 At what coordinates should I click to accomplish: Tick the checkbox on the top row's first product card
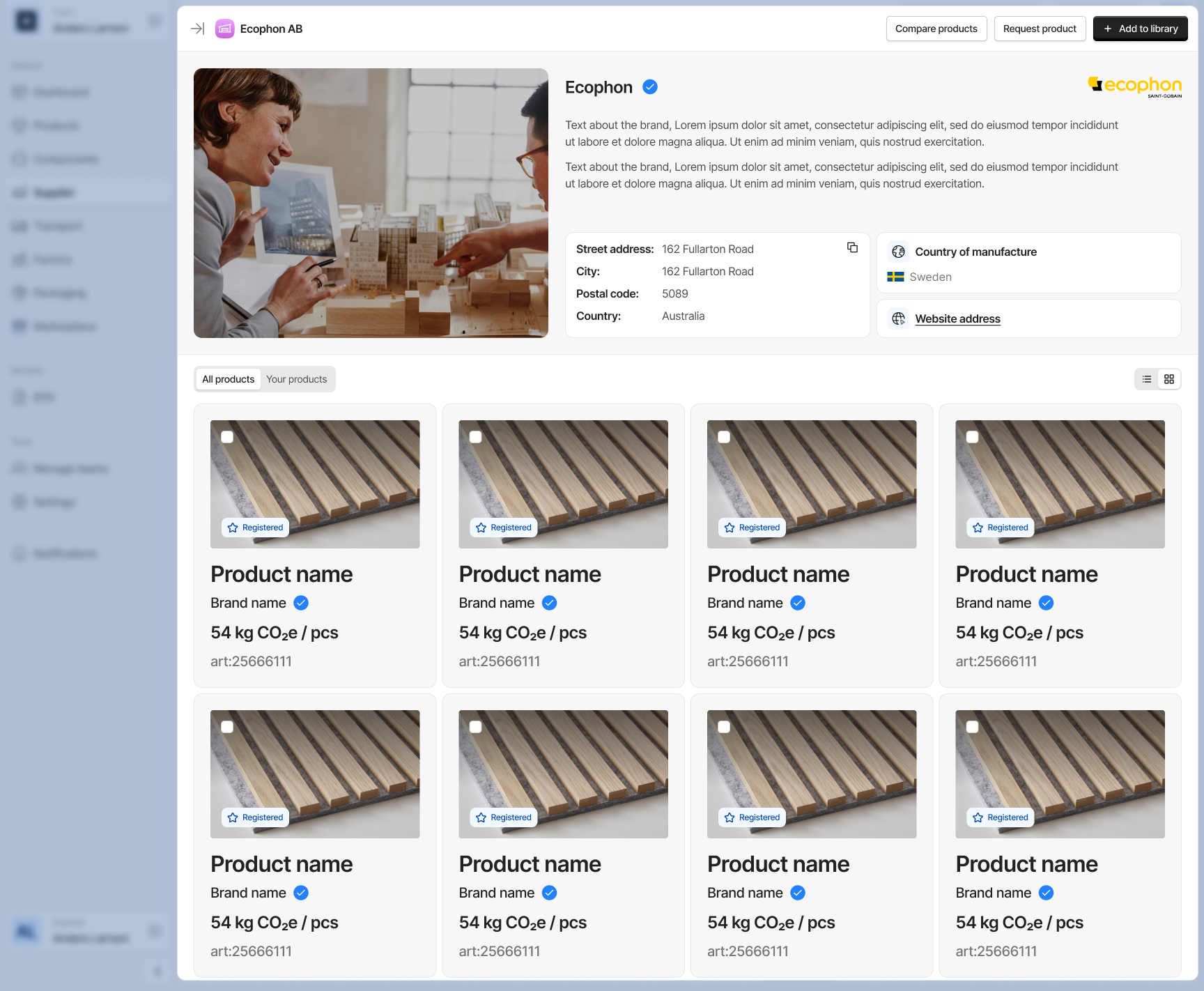227,437
